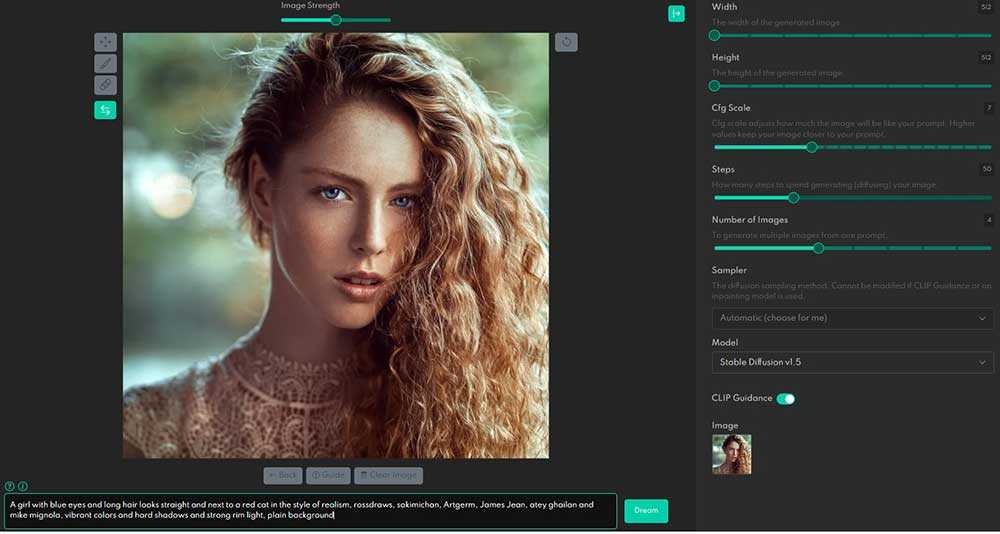Screen dimensions: 1000x534
Task: Click the info circle icon above prompt
Action: pos(23,486)
